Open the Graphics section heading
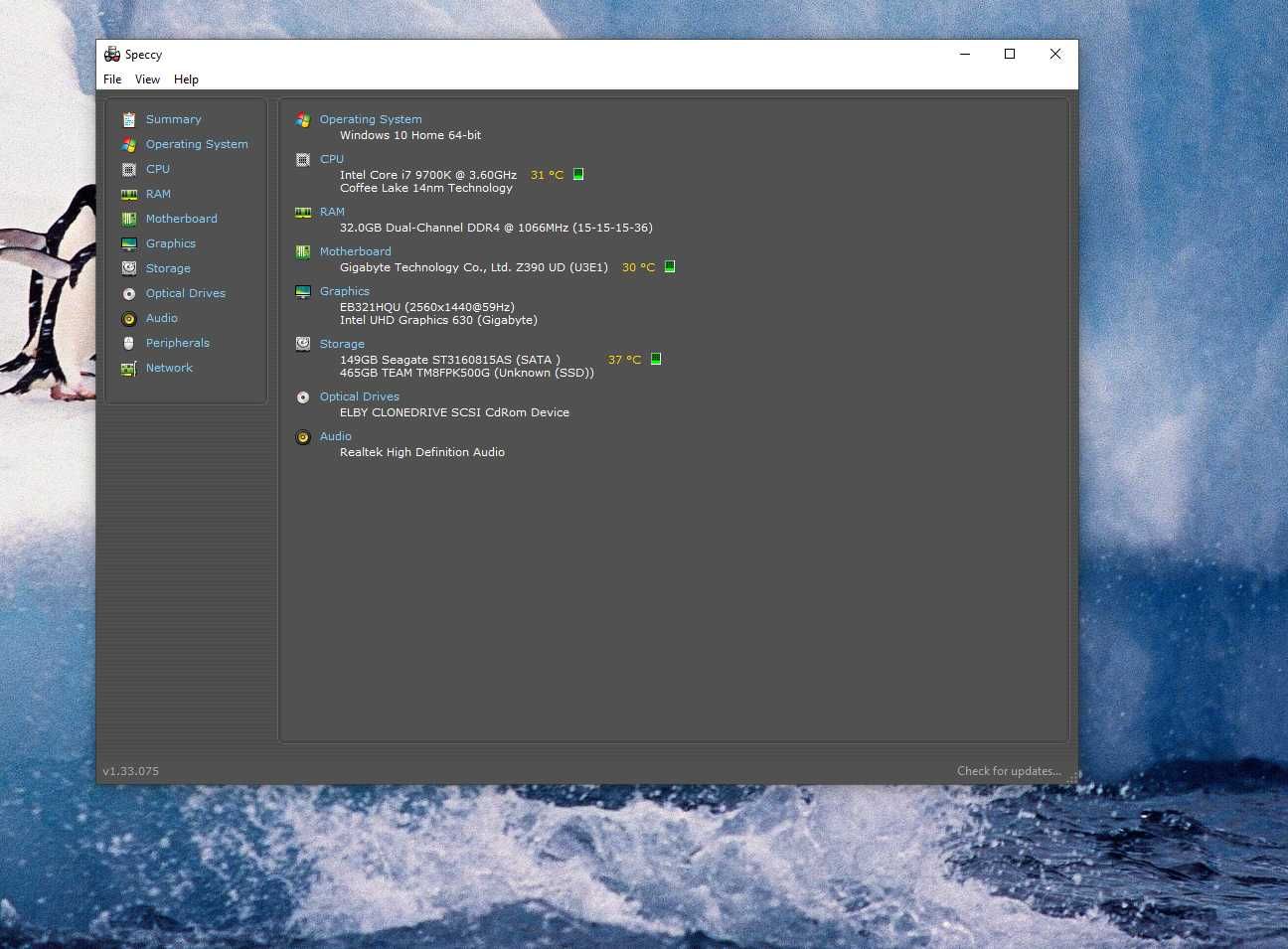This screenshot has height=949, width=1288. point(344,291)
